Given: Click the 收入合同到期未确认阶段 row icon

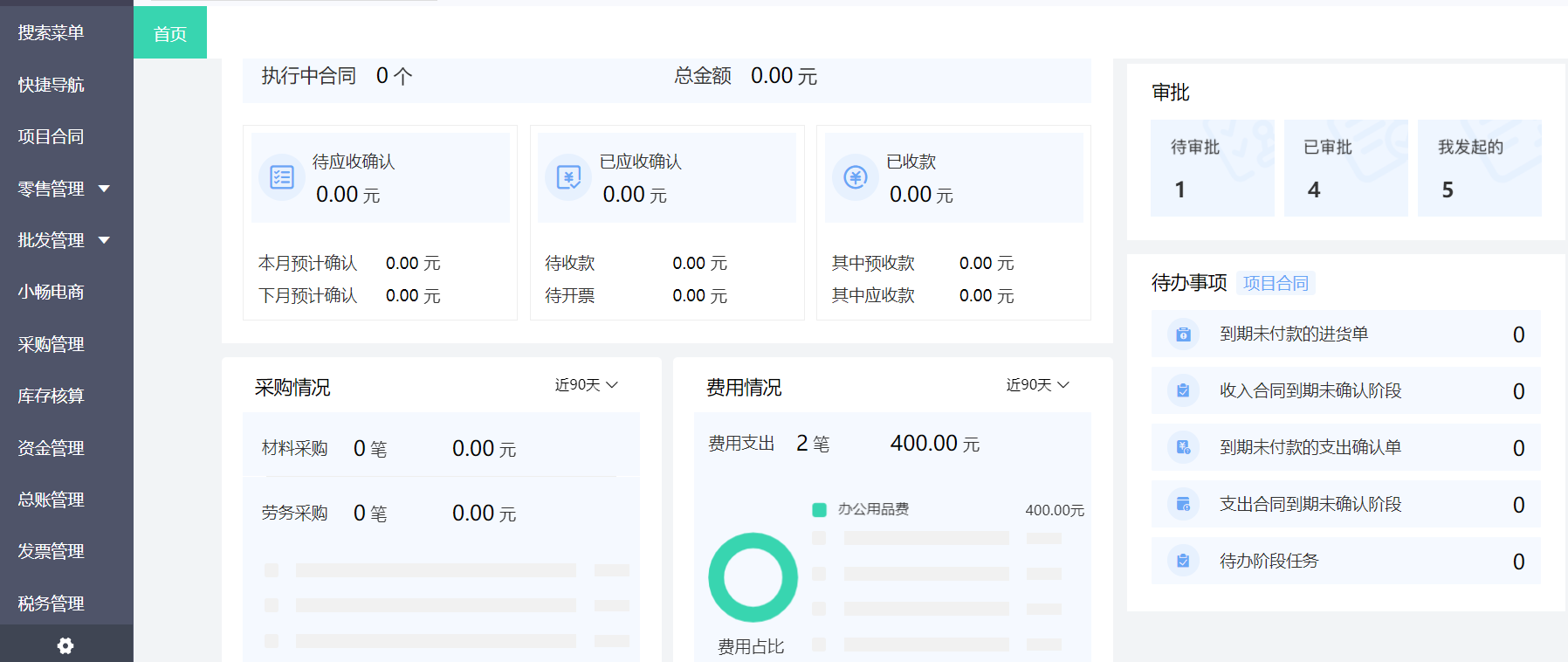Looking at the screenshot, I should click(1183, 390).
